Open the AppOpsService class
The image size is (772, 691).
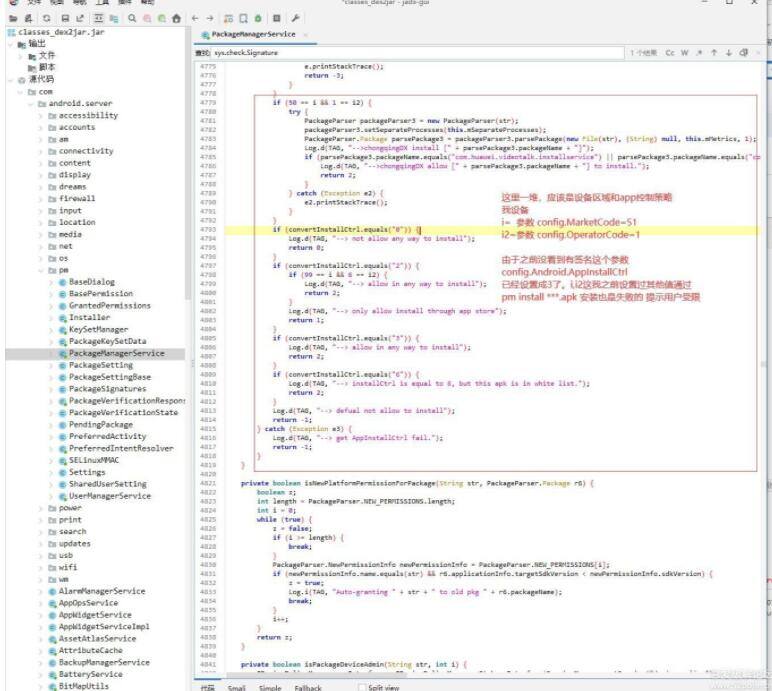(x=83, y=603)
